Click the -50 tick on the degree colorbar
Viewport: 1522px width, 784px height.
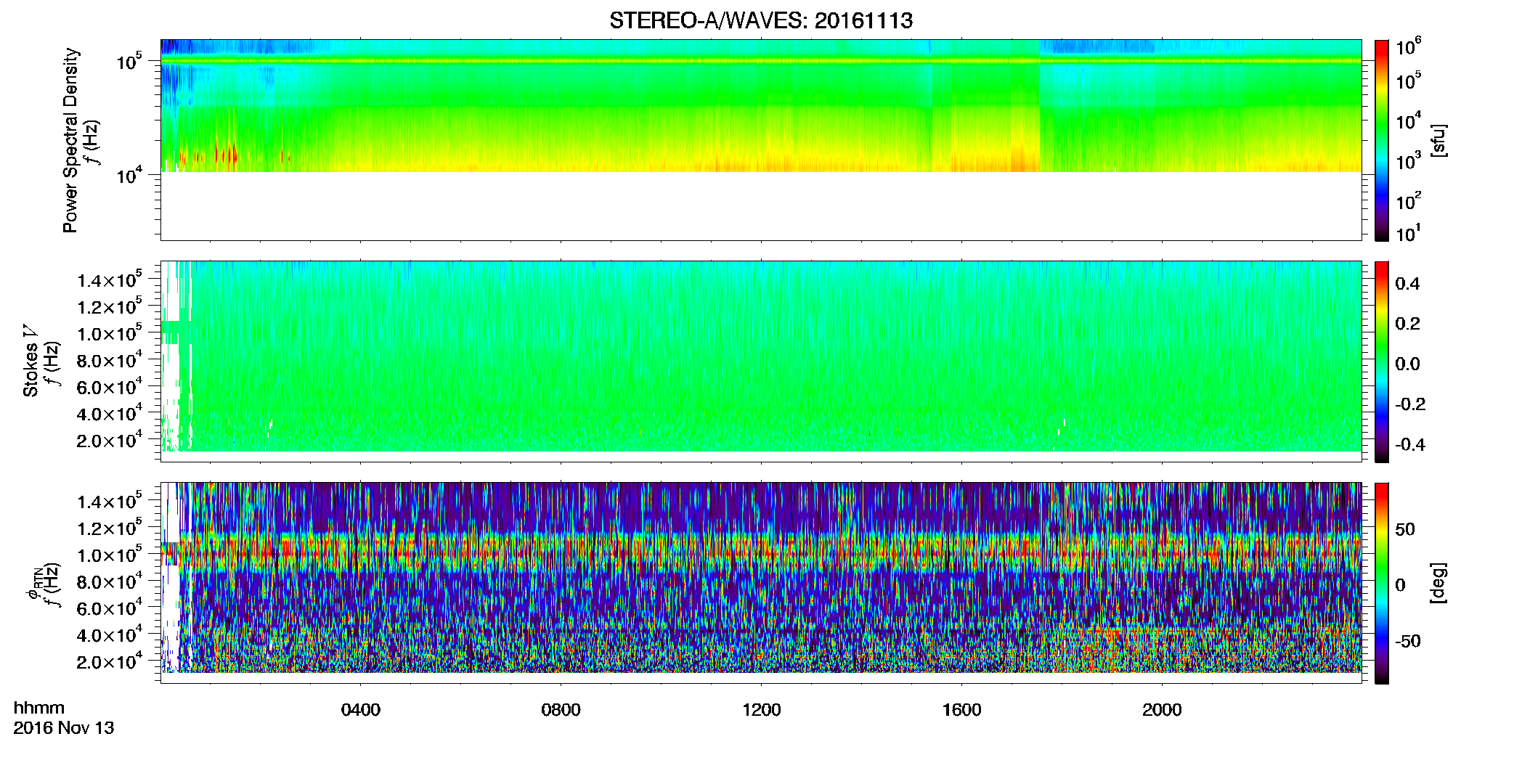click(x=1408, y=641)
